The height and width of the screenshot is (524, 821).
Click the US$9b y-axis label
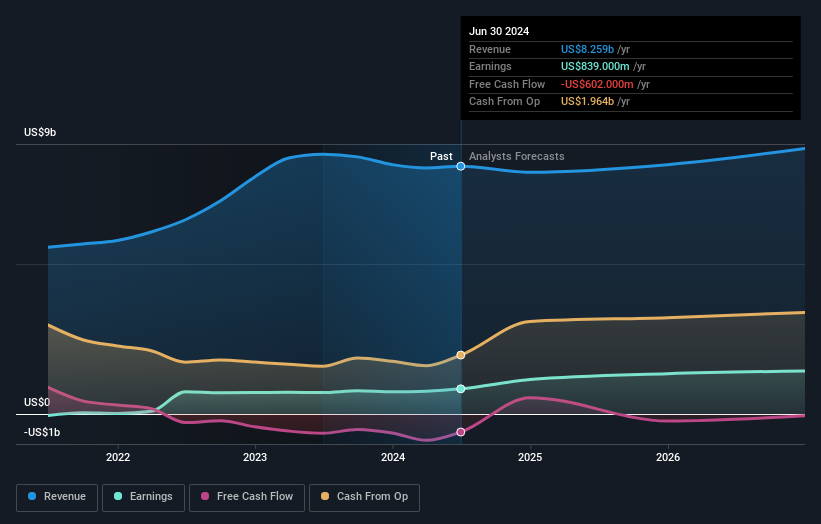click(40, 132)
